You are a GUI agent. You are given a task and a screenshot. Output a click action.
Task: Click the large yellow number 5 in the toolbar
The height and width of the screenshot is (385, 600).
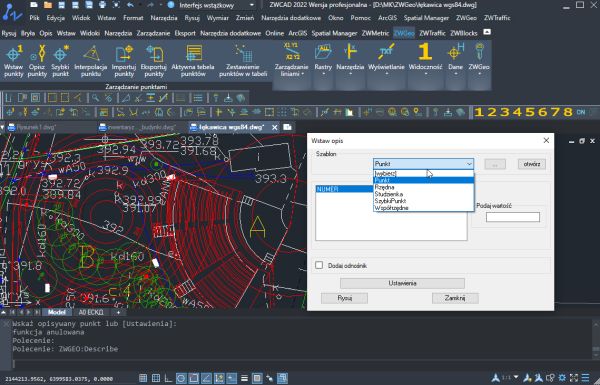pos(530,112)
